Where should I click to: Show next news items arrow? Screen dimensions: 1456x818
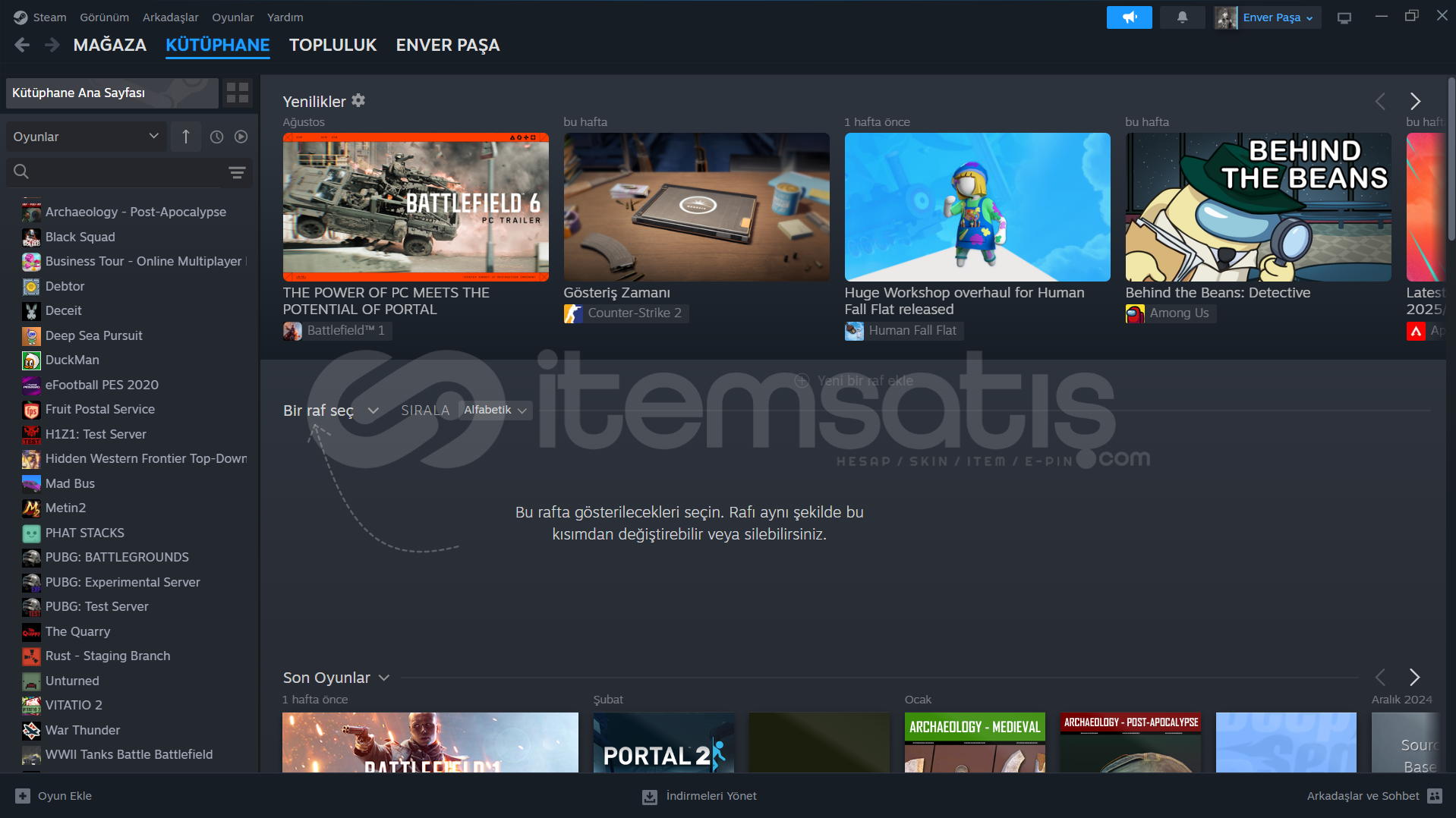[x=1415, y=101]
